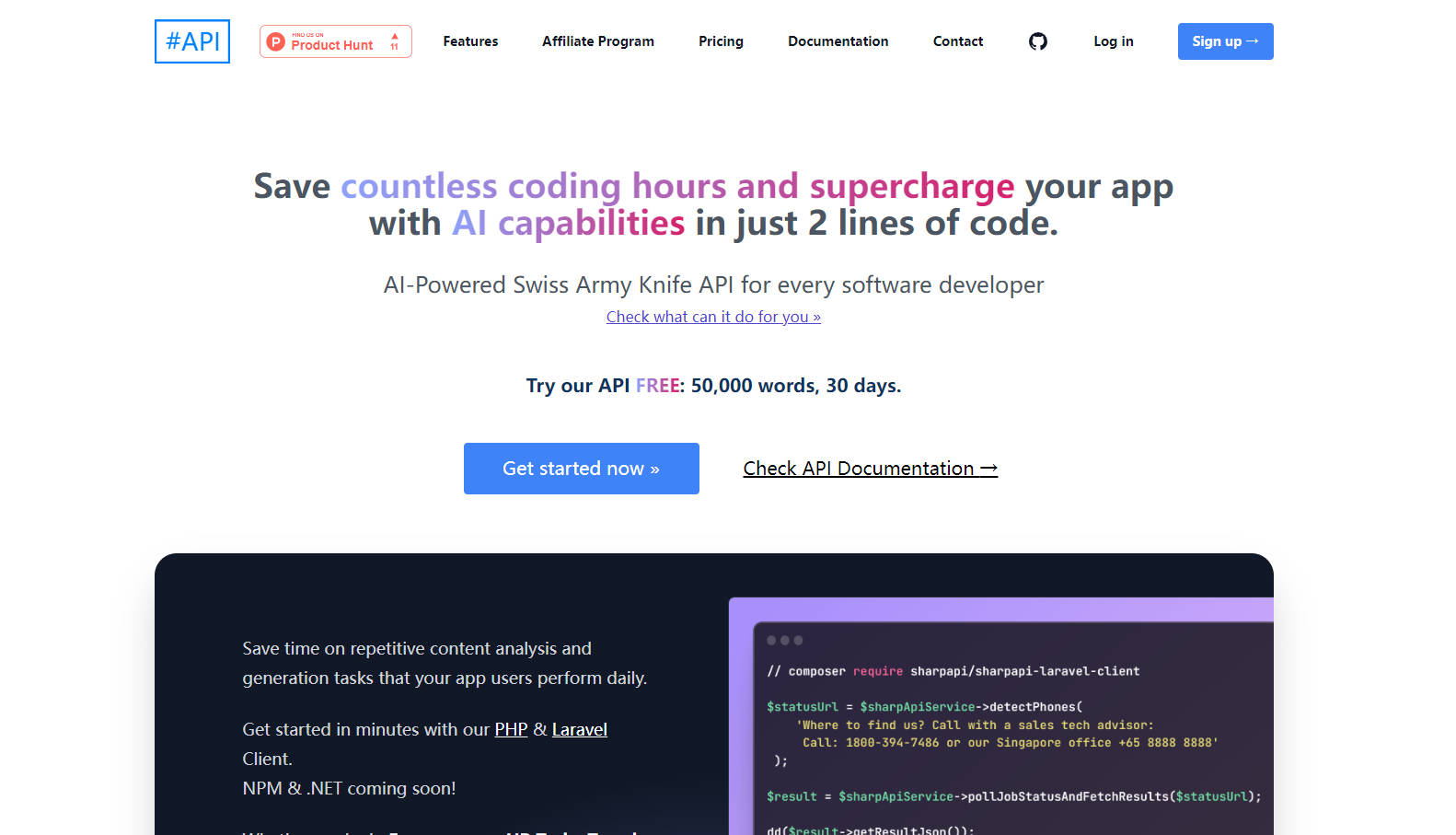Image resolution: width=1456 pixels, height=835 pixels.
Task: Follow 'Check what can it do for you' link
Action: coord(713,317)
